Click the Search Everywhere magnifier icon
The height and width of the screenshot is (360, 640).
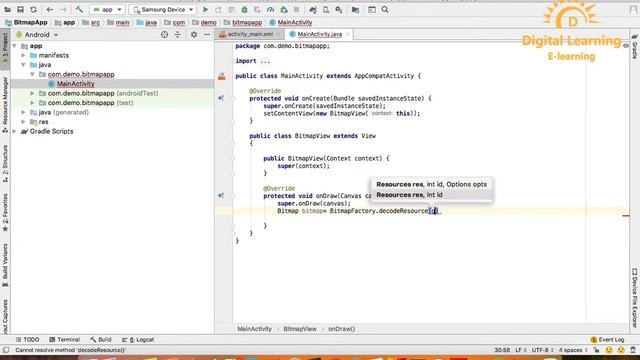[385, 9]
